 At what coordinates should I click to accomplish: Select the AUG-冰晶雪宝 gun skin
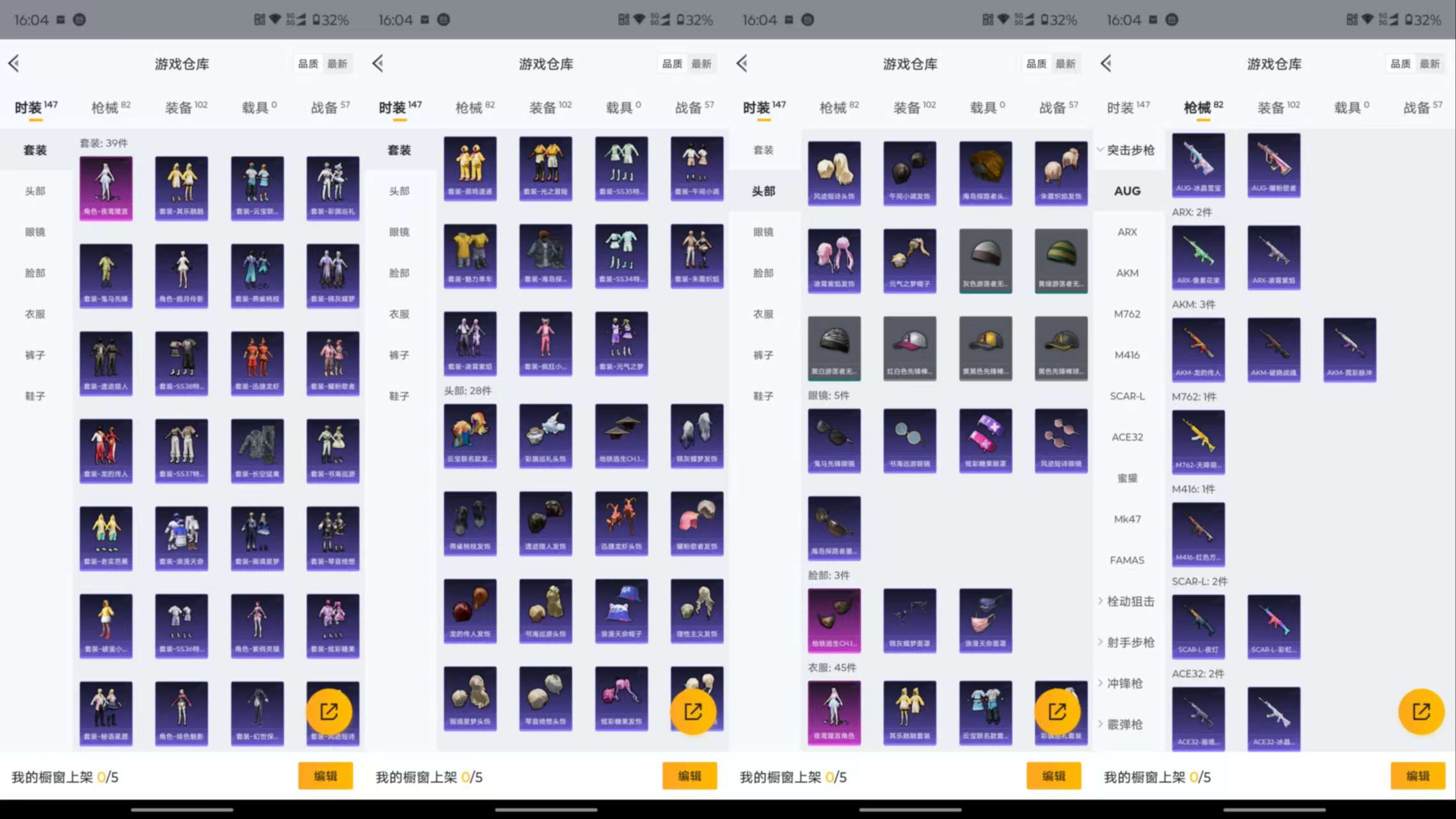1198,165
